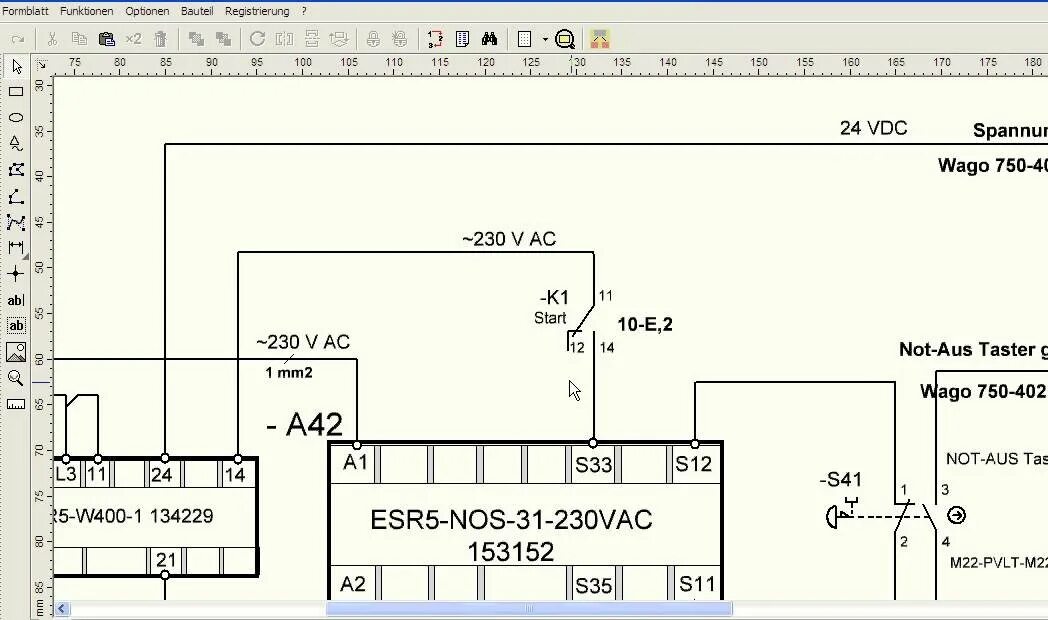1048x620 pixels.
Task: Click the S12 terminal on A42
Action: pos(693,464)
